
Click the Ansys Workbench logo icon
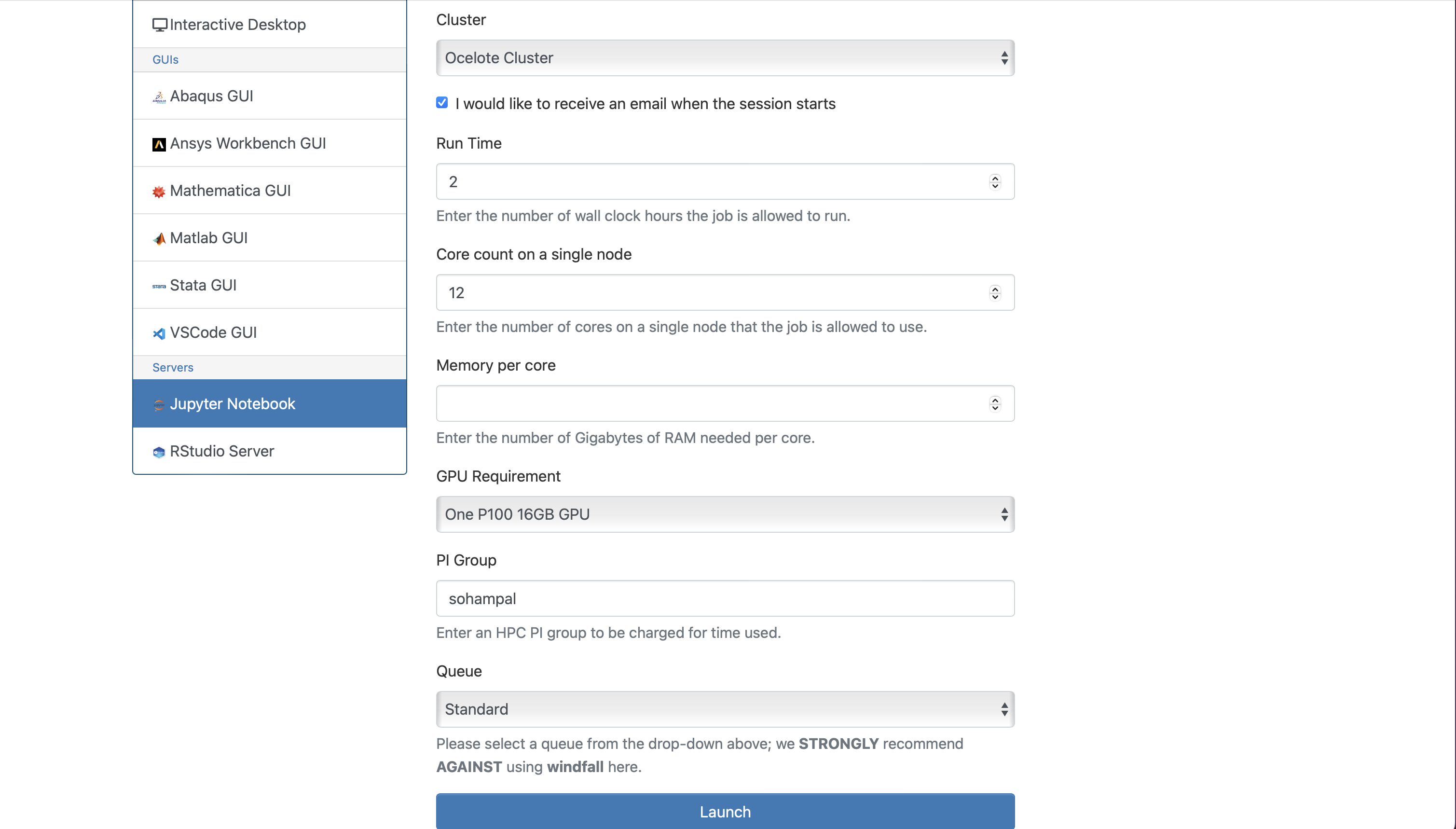159,144
